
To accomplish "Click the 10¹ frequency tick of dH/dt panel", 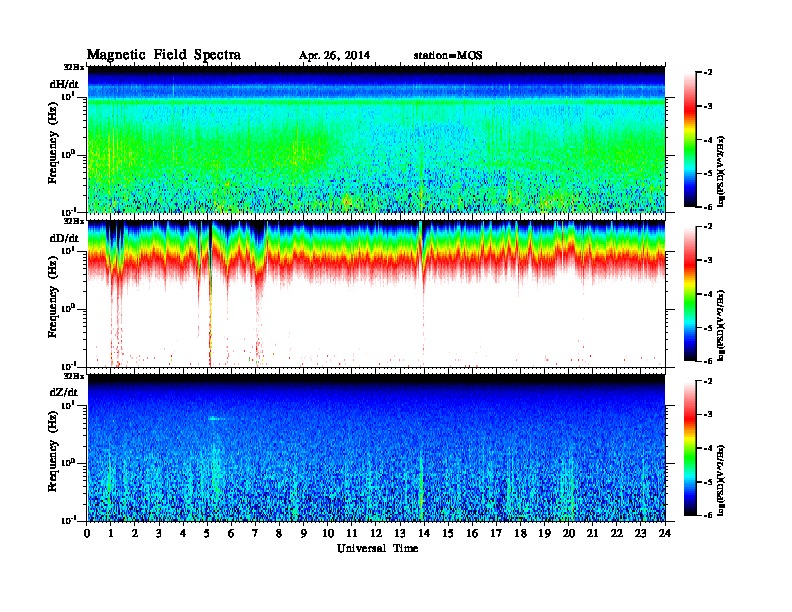I will pyautogui.click(x=68, y=96).
